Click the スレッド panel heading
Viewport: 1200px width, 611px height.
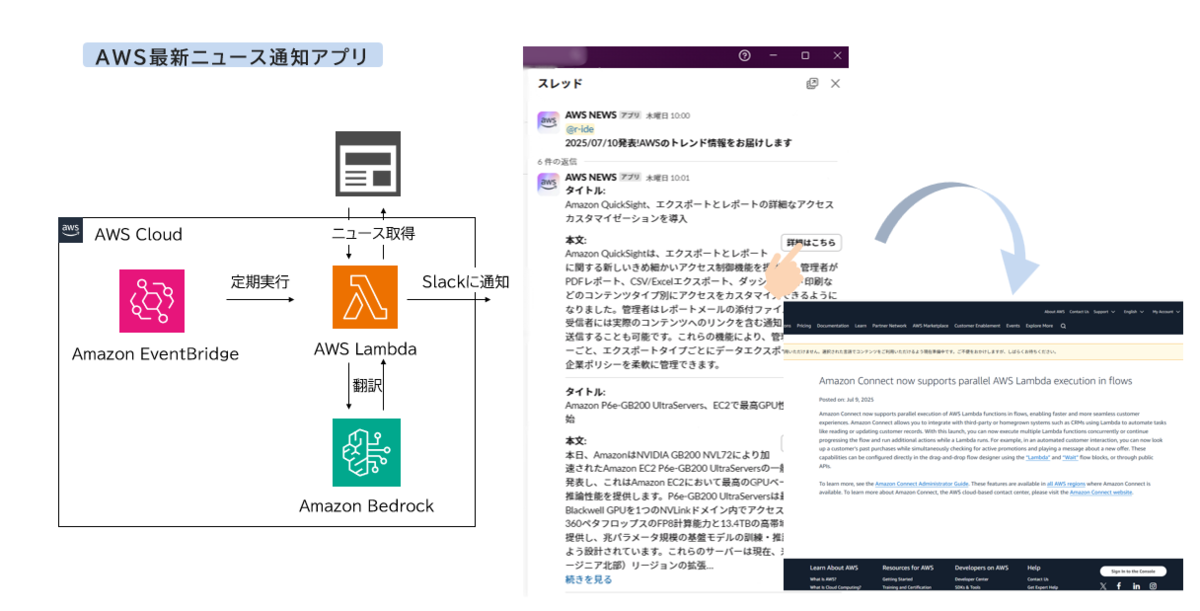(560, 84)
